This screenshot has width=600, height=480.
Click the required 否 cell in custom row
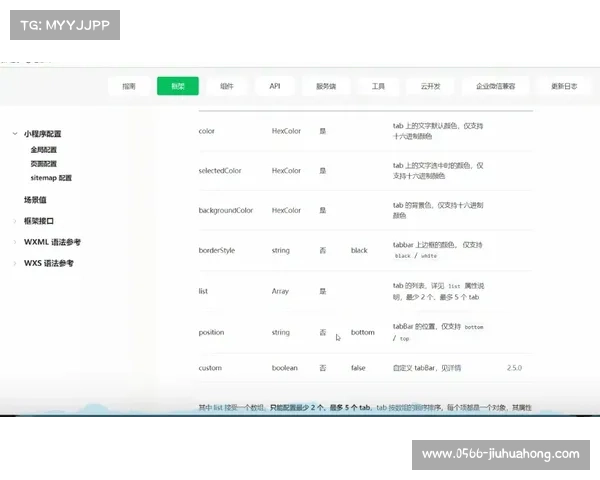(323, 368)
